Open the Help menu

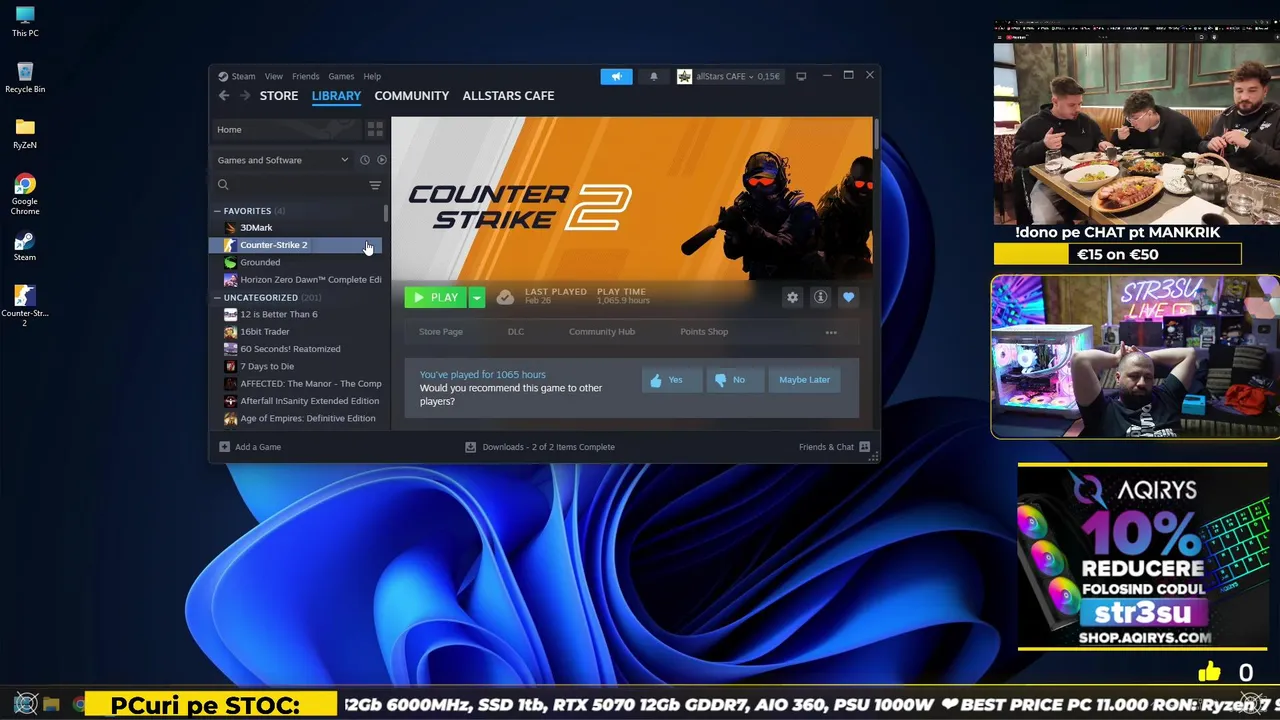[372, 76]
